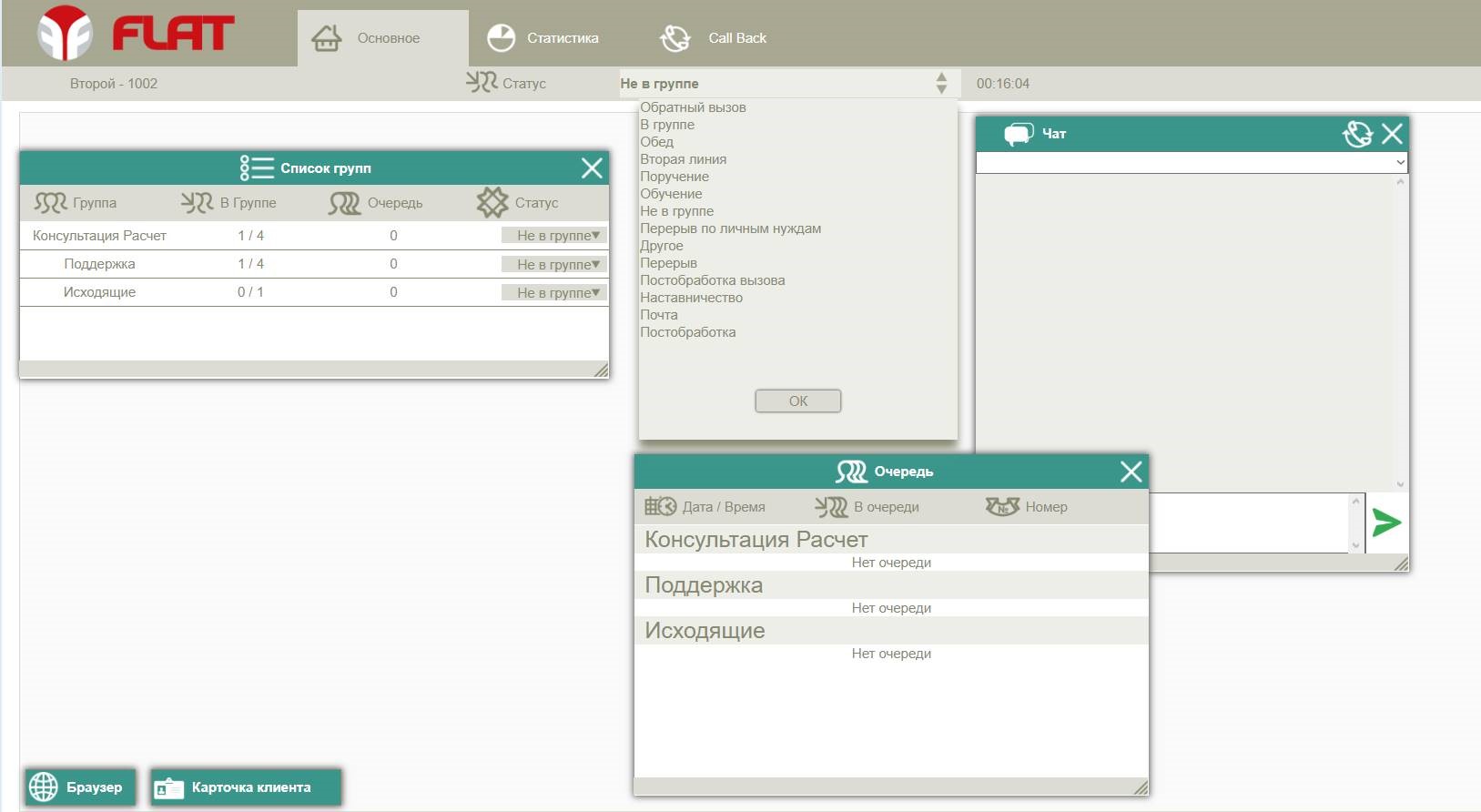
Task: Click the queue icon in Очередь window header
Action: coord(852,472)
